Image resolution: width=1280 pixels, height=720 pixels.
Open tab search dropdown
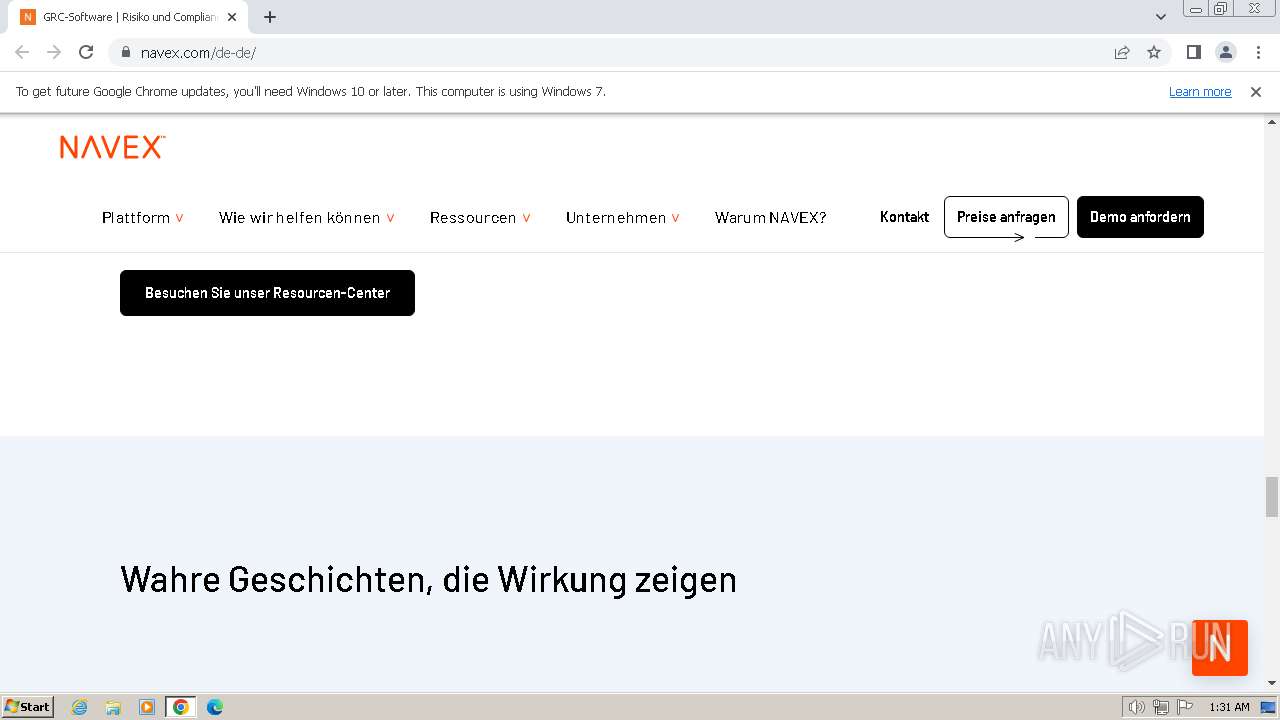tap(1161, 17)
